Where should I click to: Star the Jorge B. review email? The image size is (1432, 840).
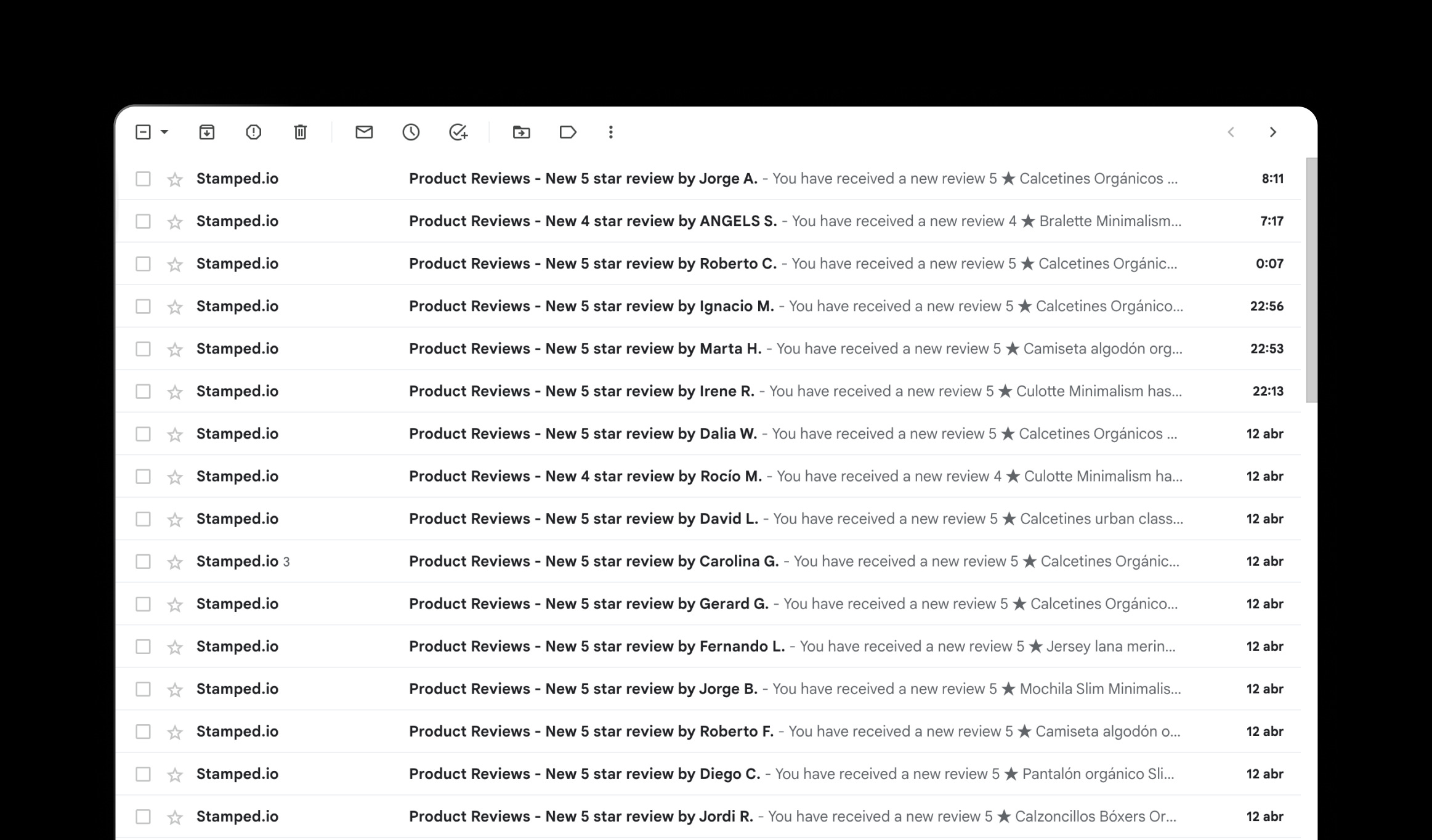[175, 689]
